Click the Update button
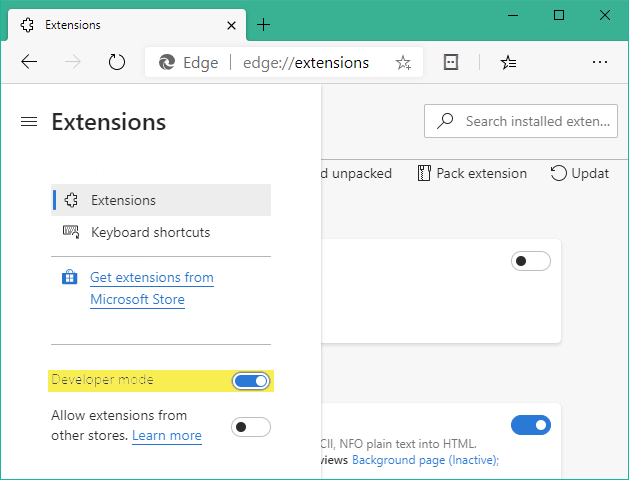 click(580, 173)
